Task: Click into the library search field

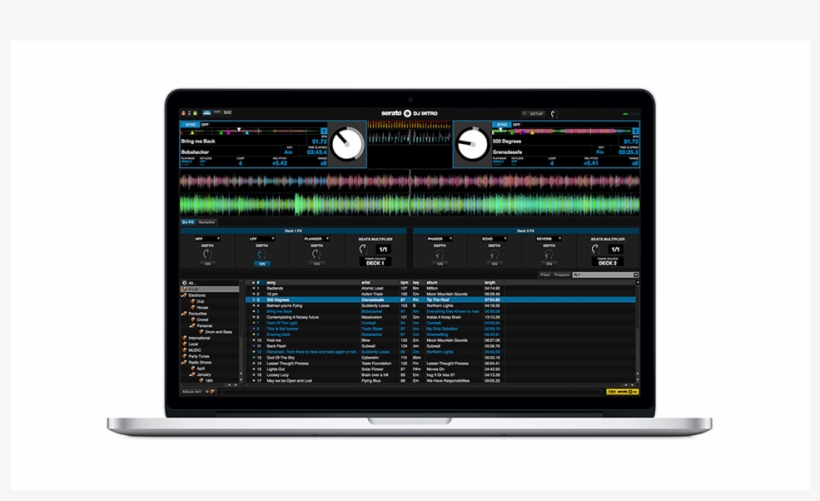Action: point(603,275)
